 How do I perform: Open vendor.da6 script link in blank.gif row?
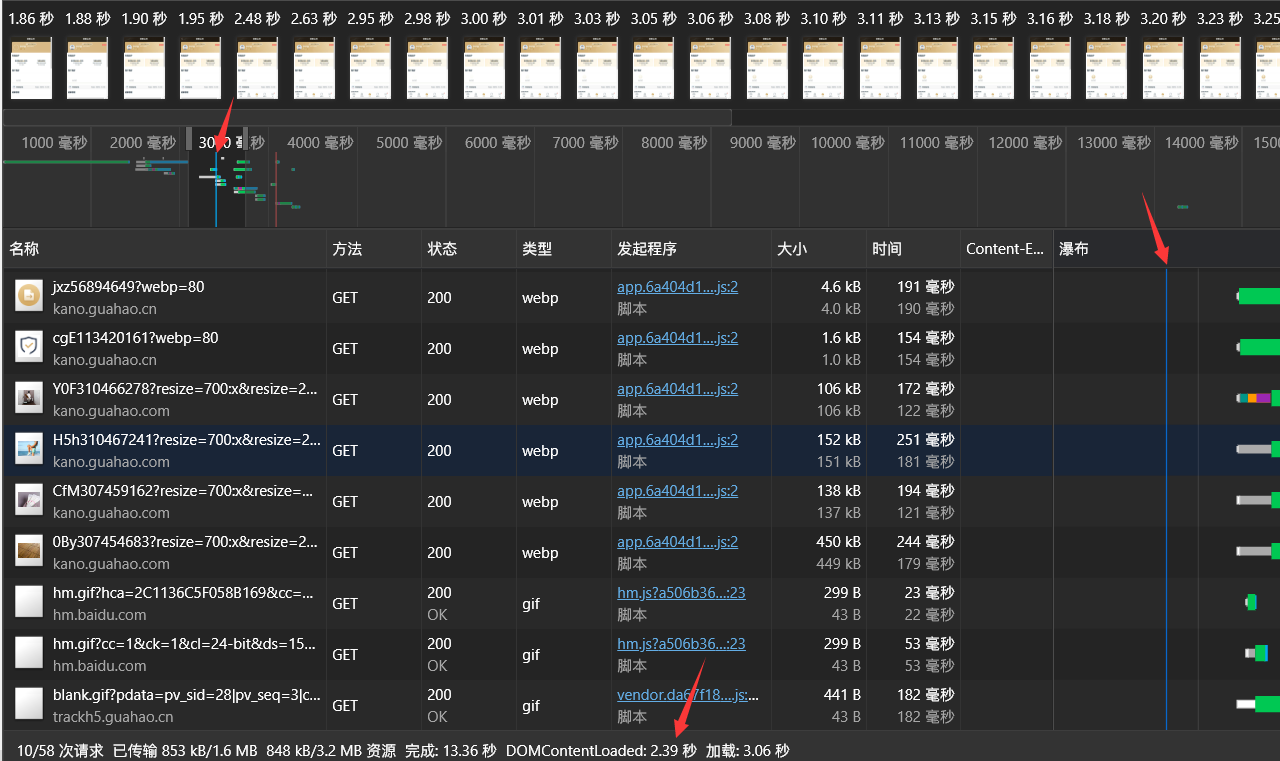687,695
